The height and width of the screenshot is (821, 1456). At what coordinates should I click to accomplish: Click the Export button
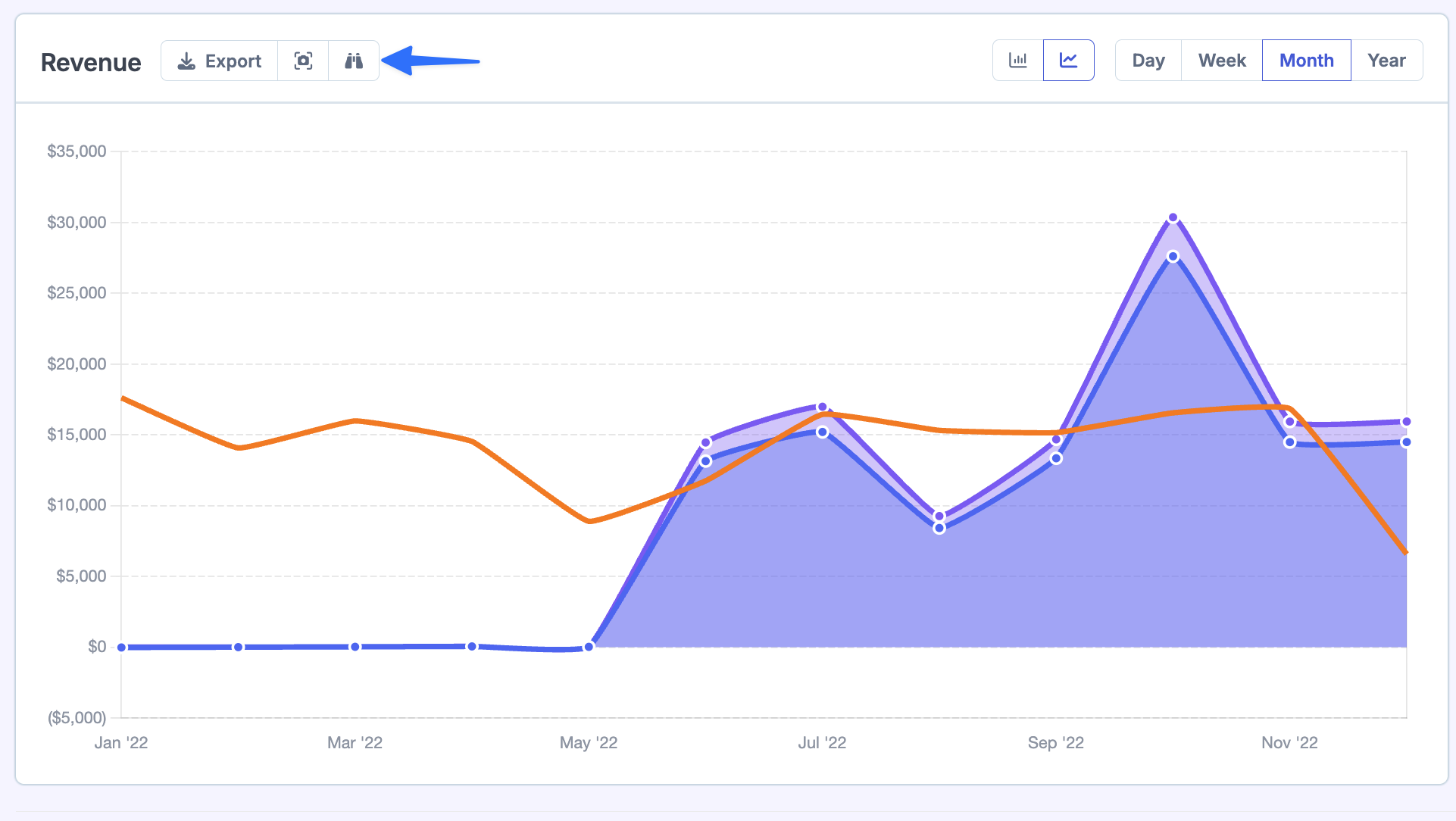[x=219, y=61]
